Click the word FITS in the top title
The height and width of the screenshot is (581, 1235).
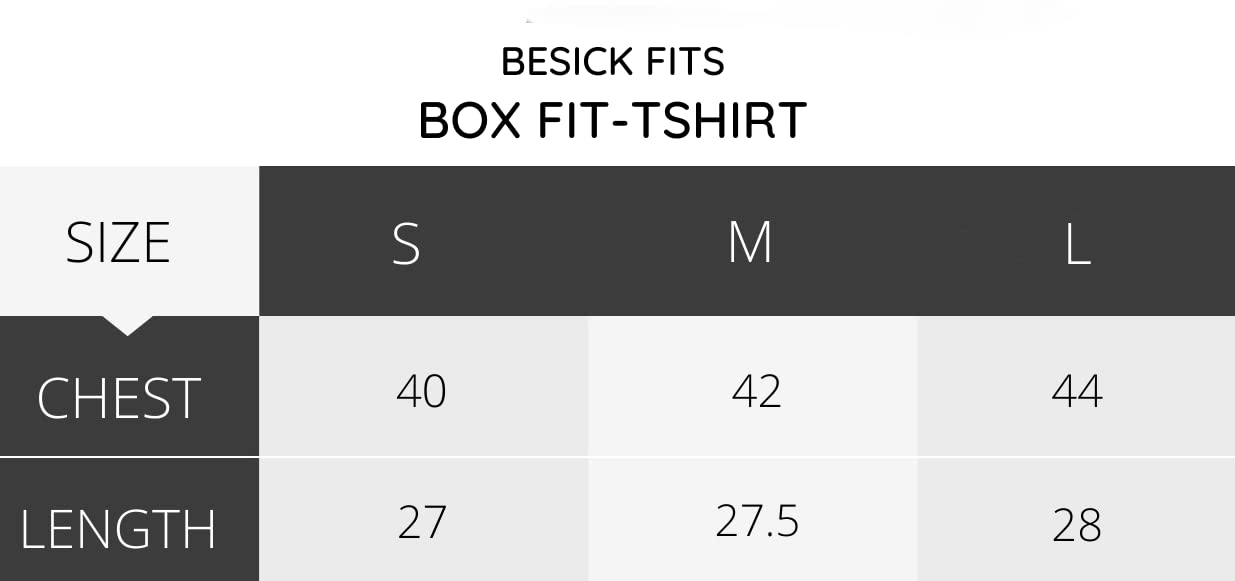686,62
